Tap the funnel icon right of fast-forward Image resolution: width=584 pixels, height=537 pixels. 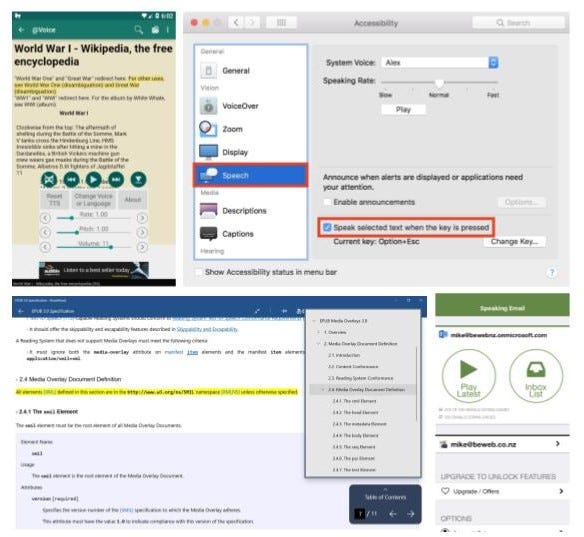click(x=138, y=179)
